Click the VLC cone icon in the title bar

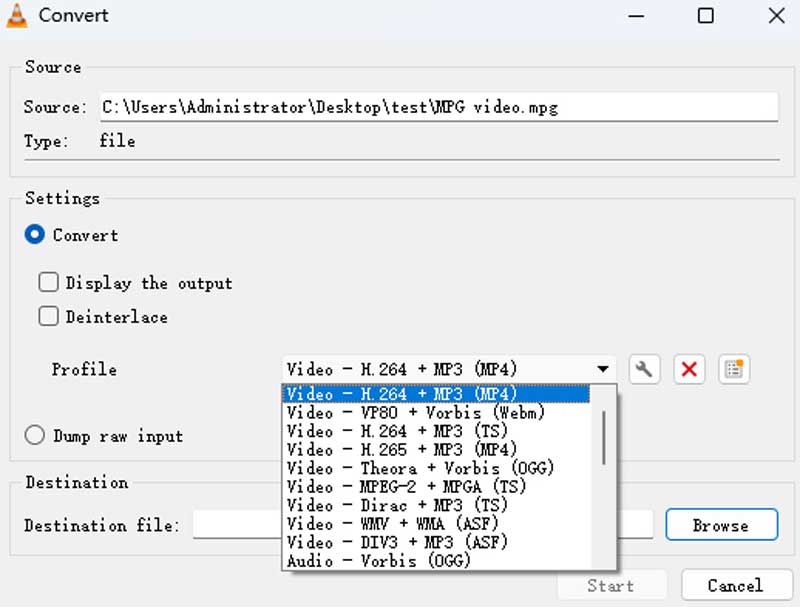pos(16,15)
